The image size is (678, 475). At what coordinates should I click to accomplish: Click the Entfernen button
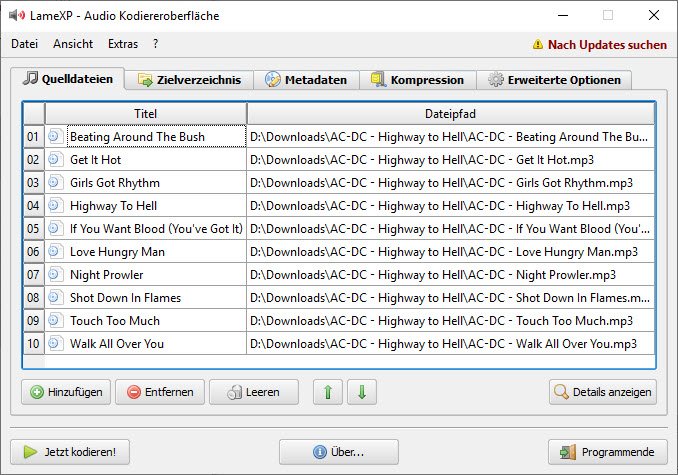click(x=160, y=392)
